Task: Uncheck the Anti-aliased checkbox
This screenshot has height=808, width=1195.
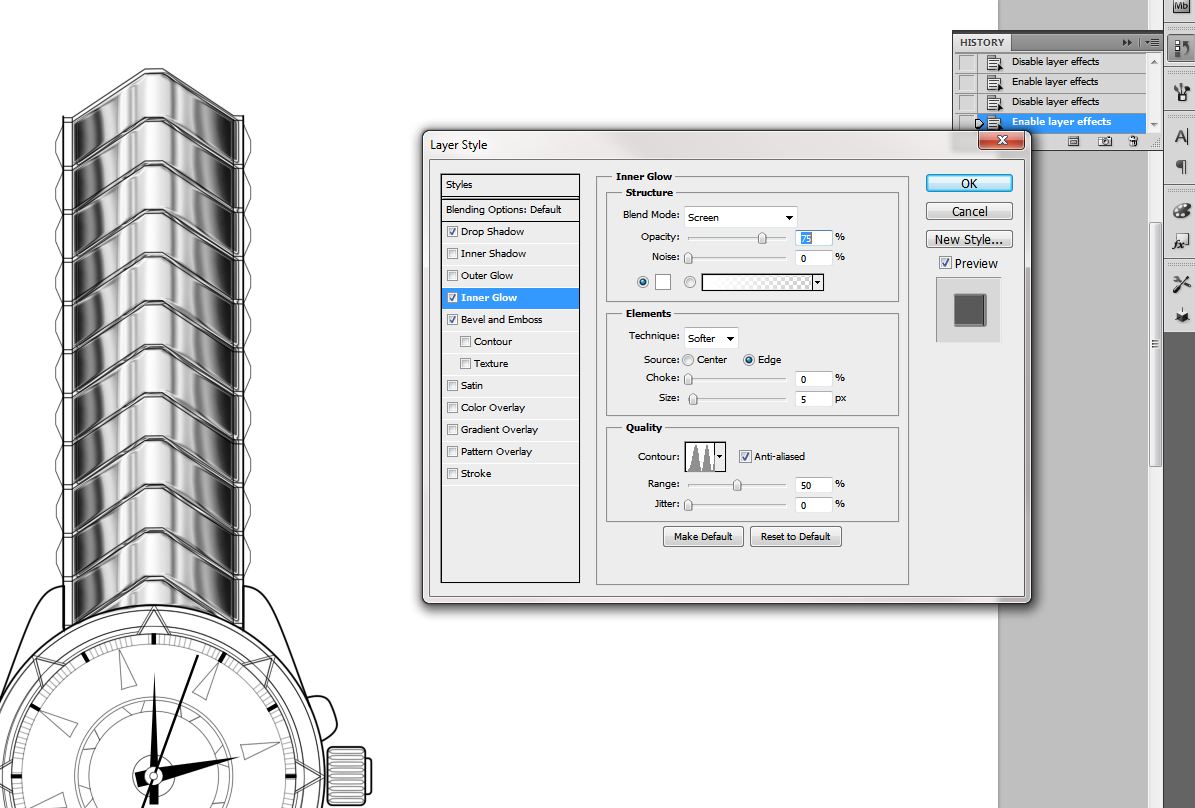Action: pos(745,457)
